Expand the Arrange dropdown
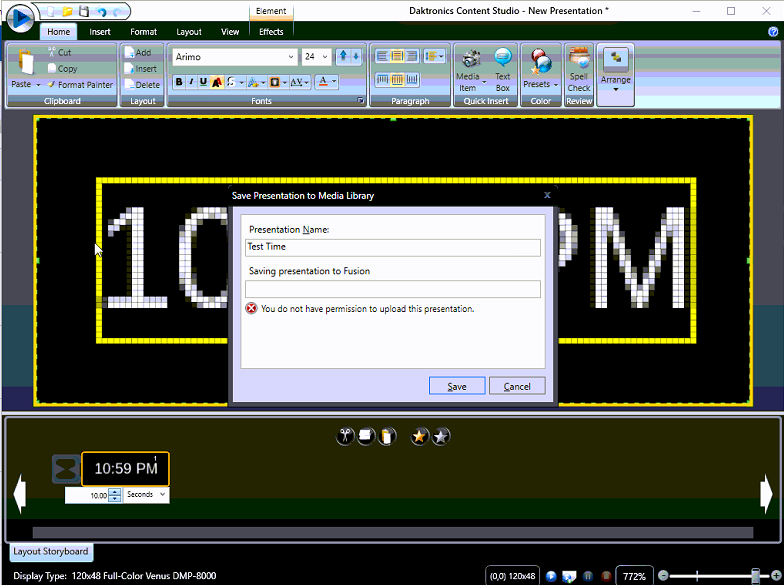The width and height of the screenshot is (784, 585). click(x=616, y=90)
